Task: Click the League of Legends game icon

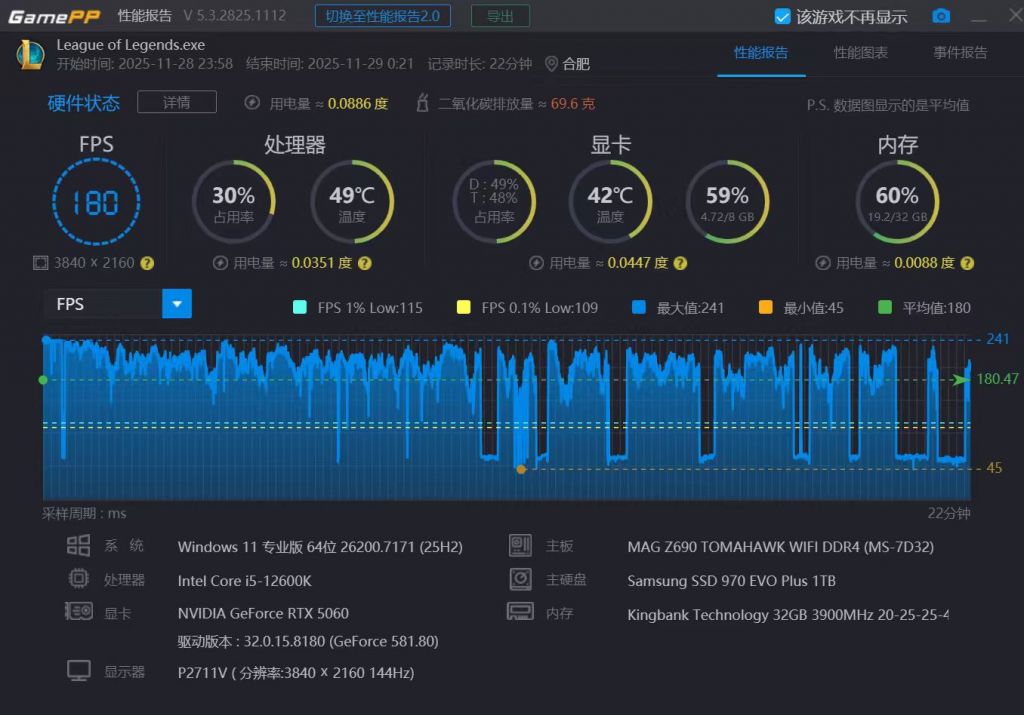Action: pos(30,54)
